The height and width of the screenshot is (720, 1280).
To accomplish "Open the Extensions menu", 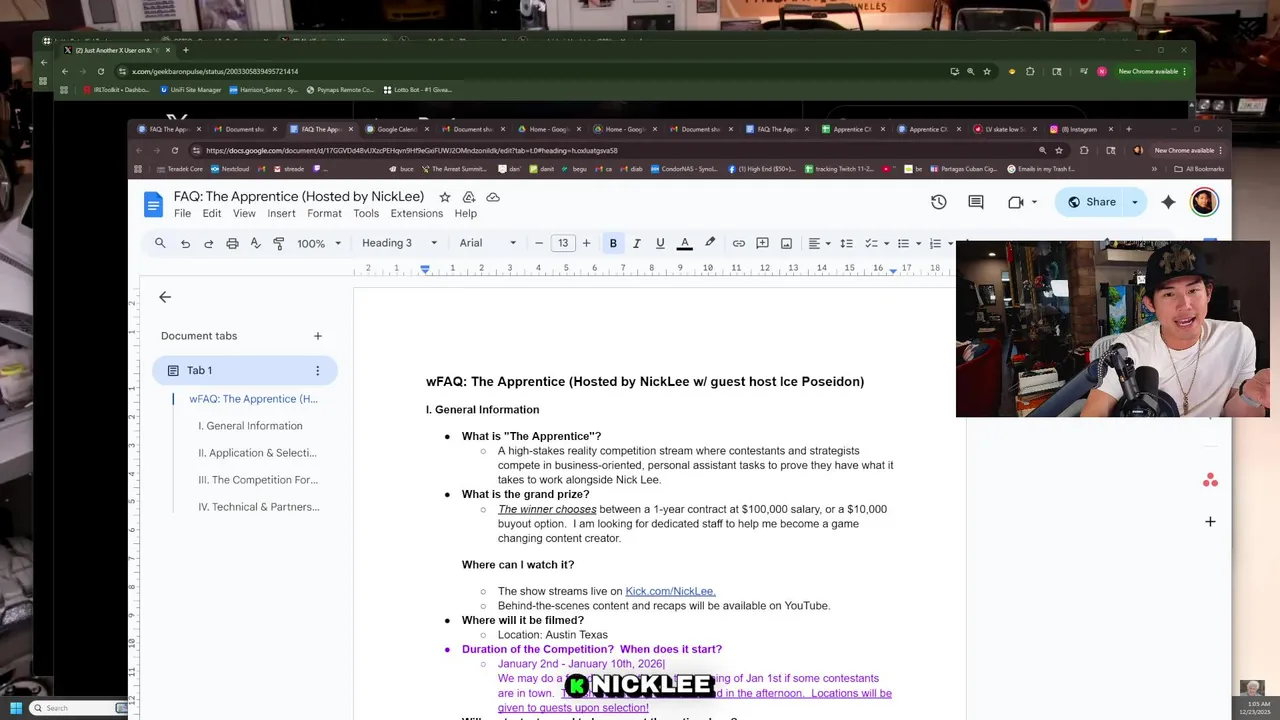I will coord(417,214).
